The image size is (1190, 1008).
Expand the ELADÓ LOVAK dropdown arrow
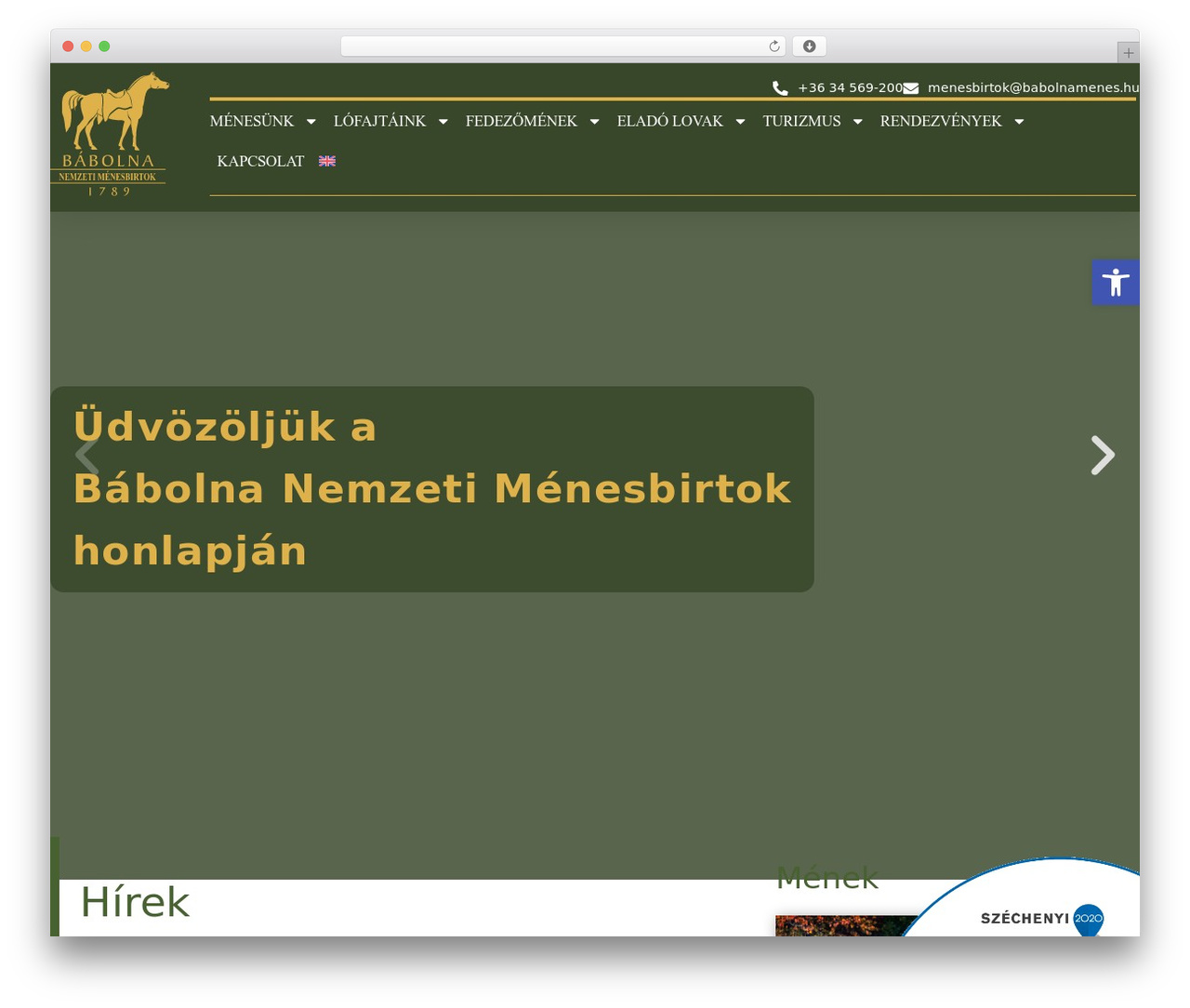click(740, 122)
